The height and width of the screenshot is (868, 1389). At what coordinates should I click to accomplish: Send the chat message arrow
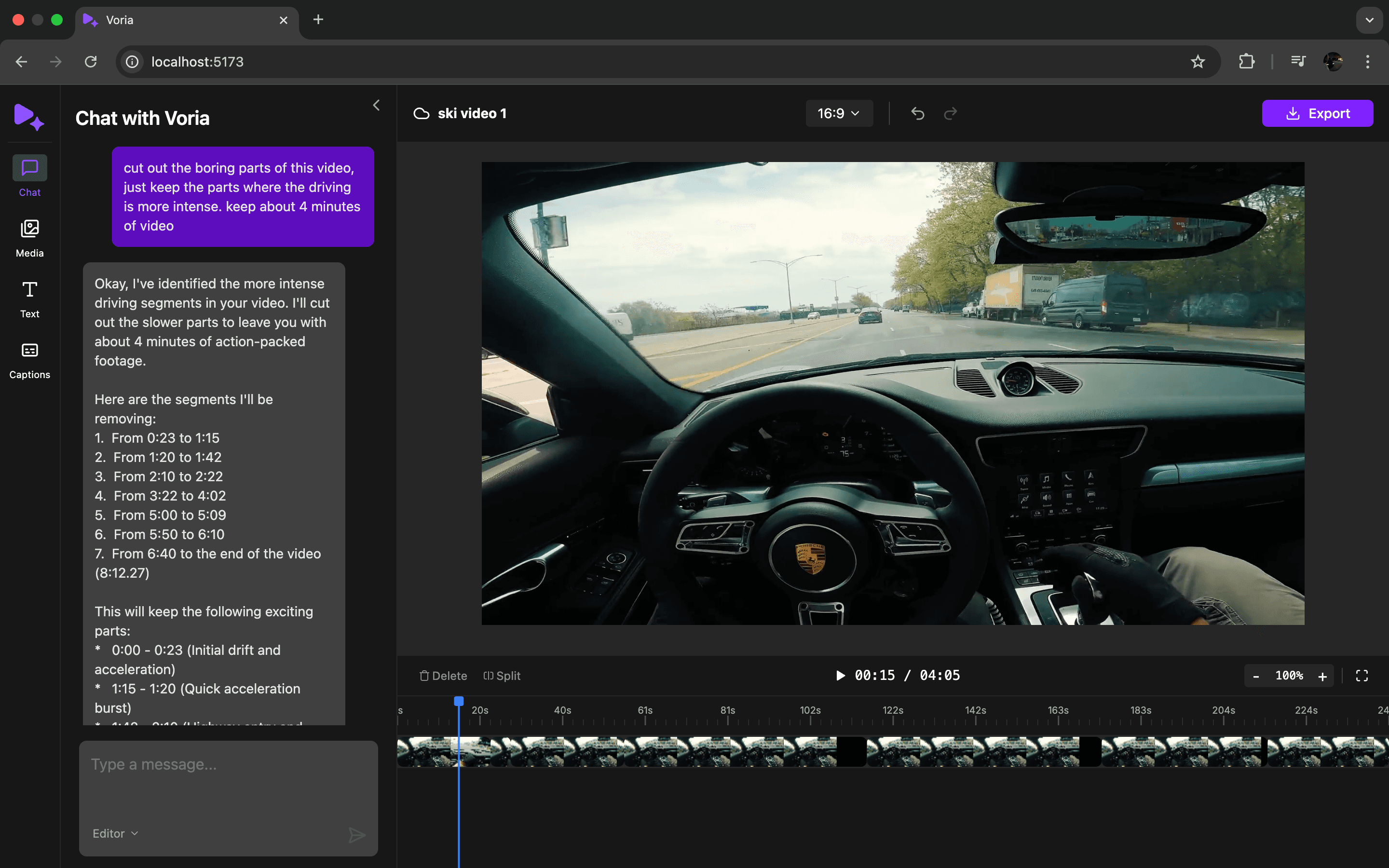[357, 835]
